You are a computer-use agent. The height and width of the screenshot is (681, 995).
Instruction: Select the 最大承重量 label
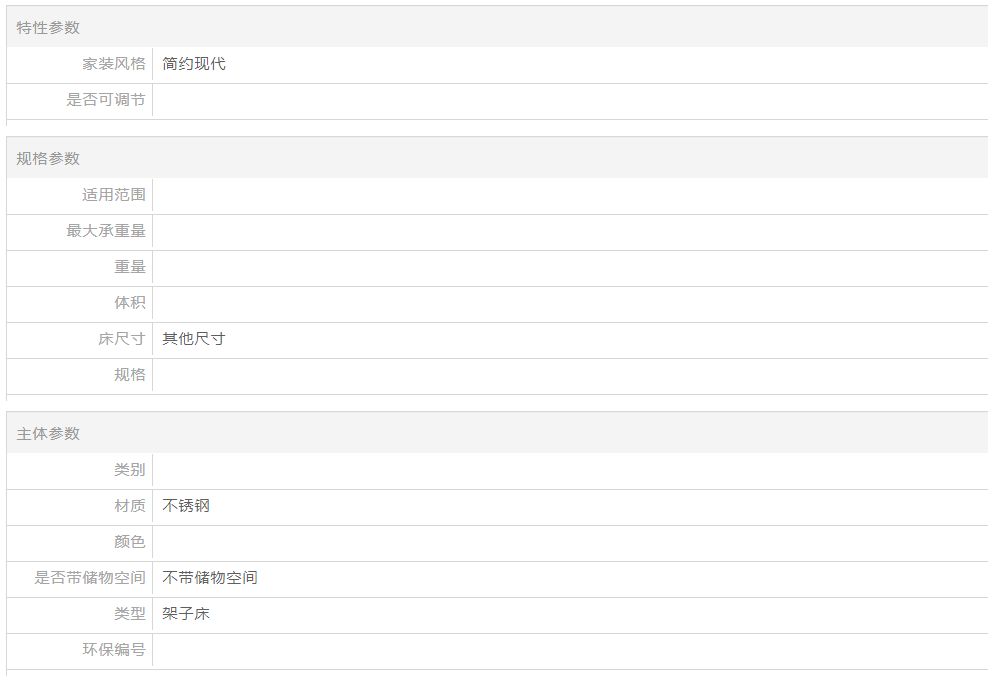pyautogui.click(x=106, y=230)
